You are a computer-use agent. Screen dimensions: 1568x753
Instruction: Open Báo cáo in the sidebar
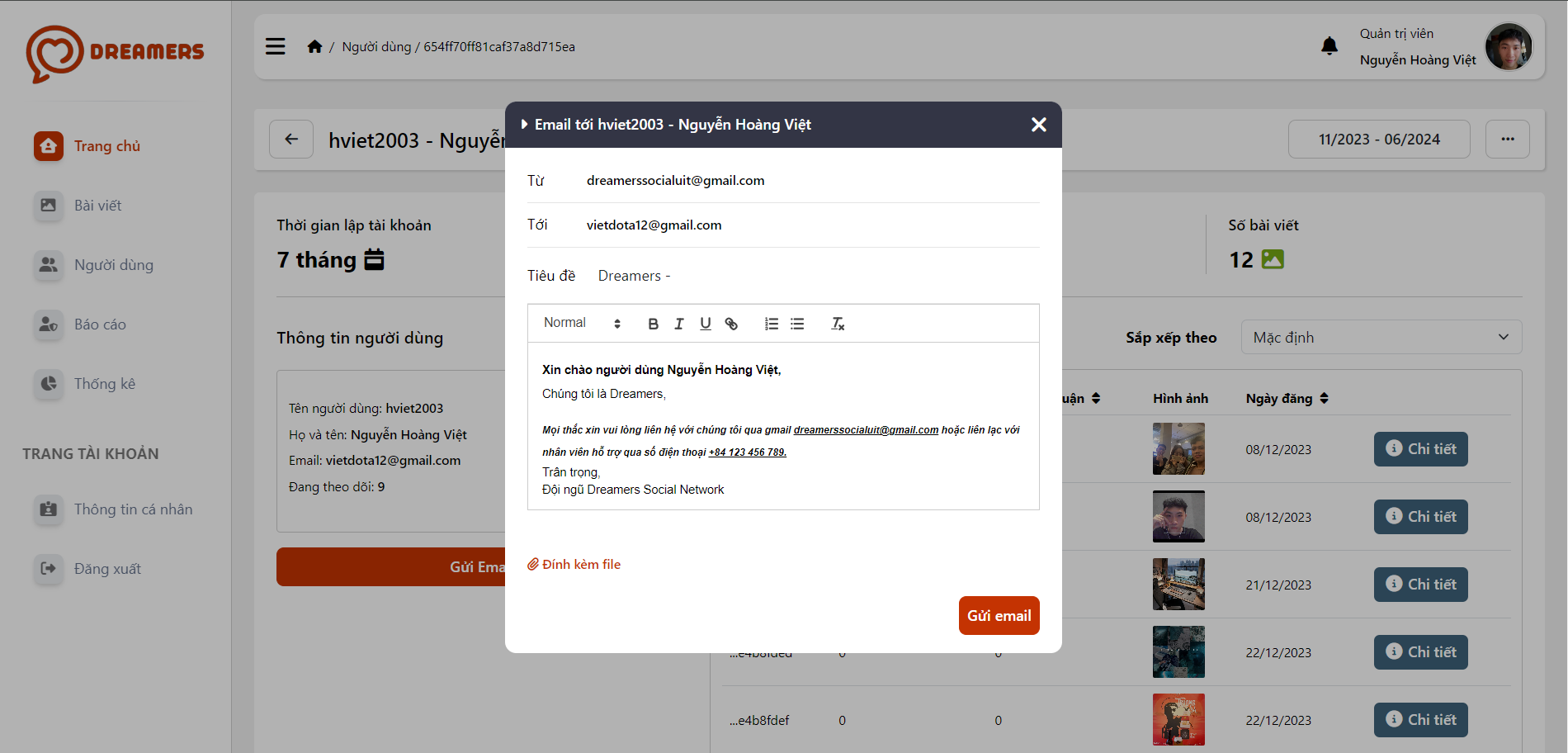point(100,324)
